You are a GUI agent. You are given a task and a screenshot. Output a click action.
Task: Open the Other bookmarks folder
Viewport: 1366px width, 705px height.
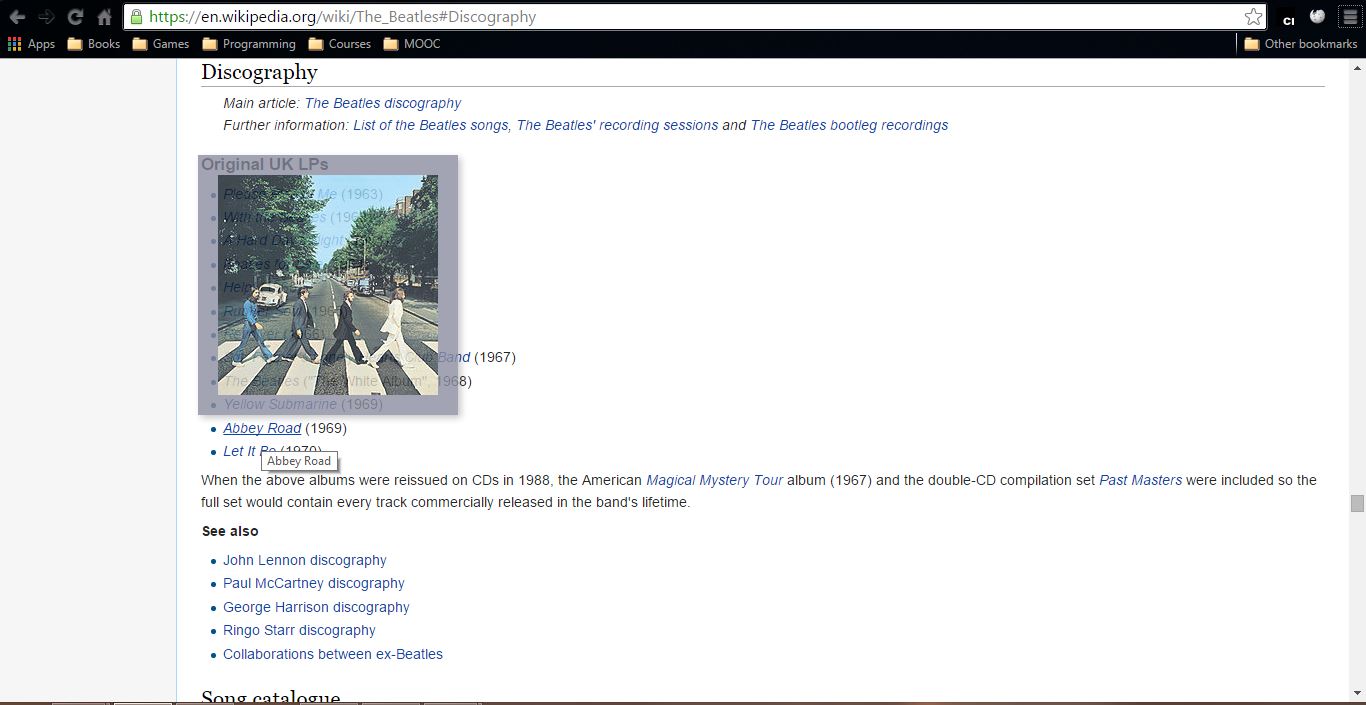point(1301,44)
